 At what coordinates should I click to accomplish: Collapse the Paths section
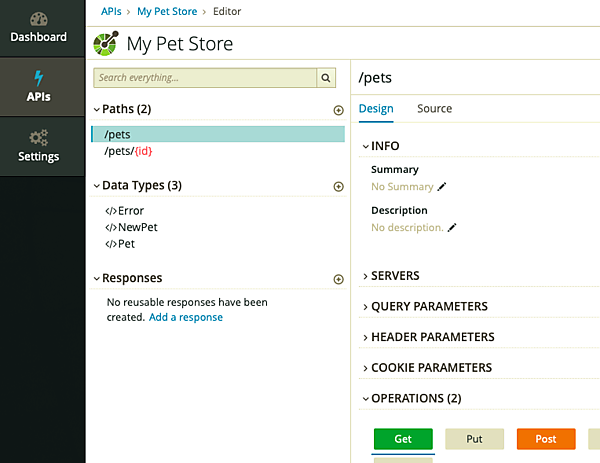click(96, 110)
